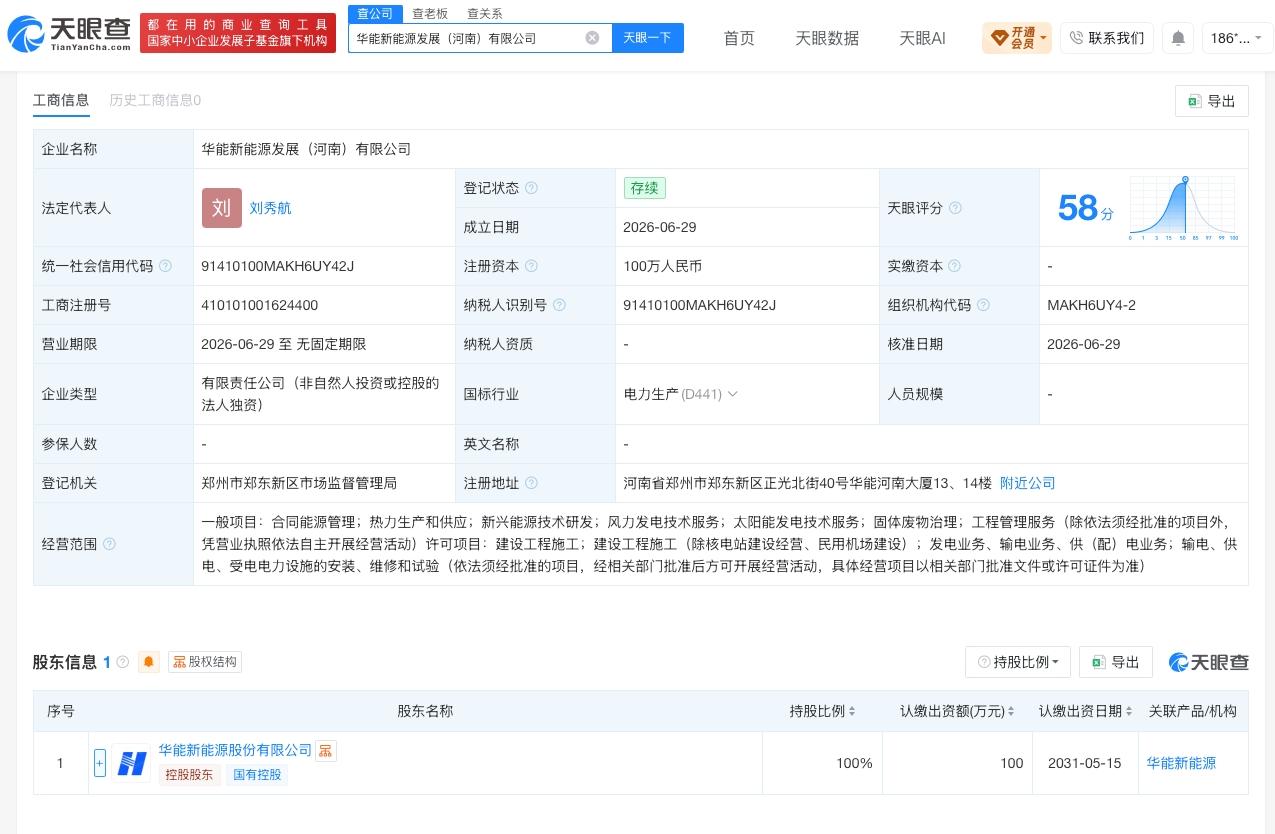Select 查关系 search tab
Viewport: 1275px width, 834px height.
pos(485,13)
